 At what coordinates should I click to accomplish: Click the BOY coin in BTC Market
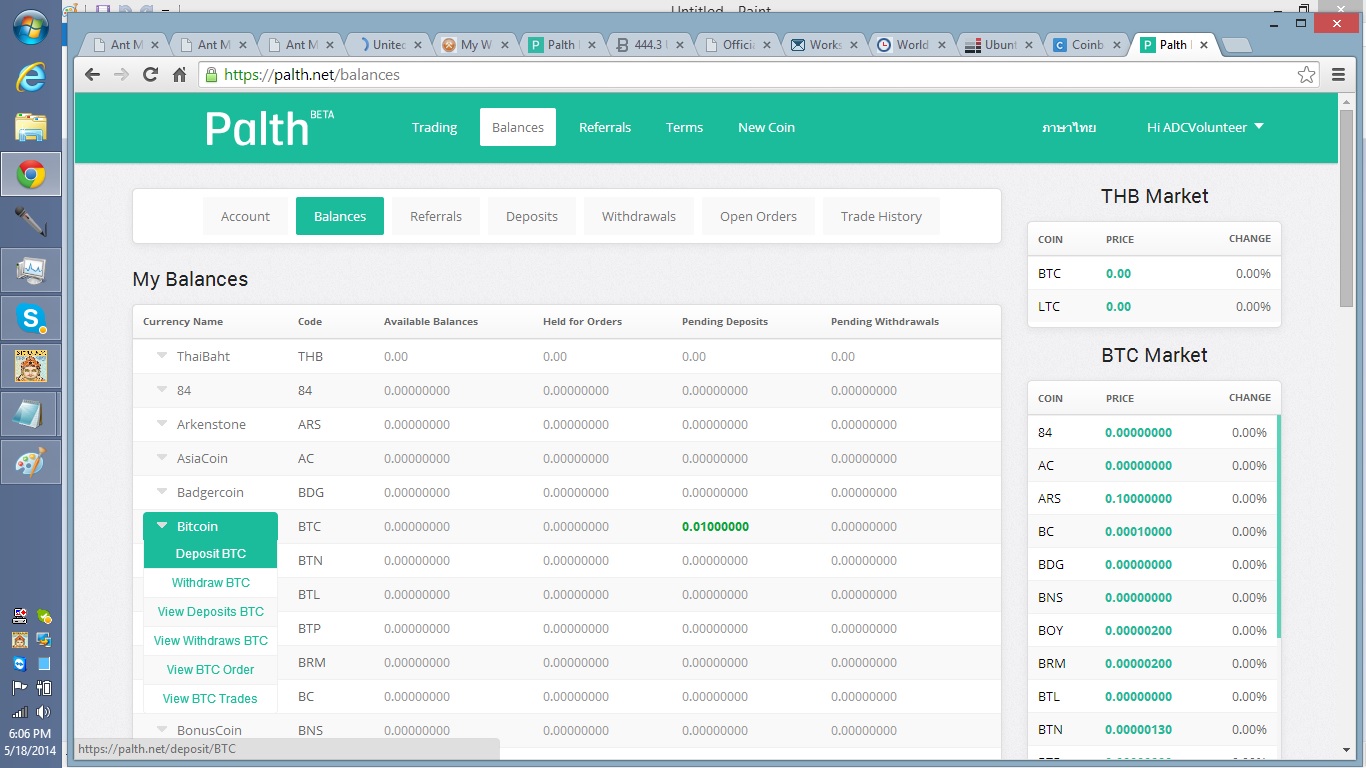tap(1050, 630)
